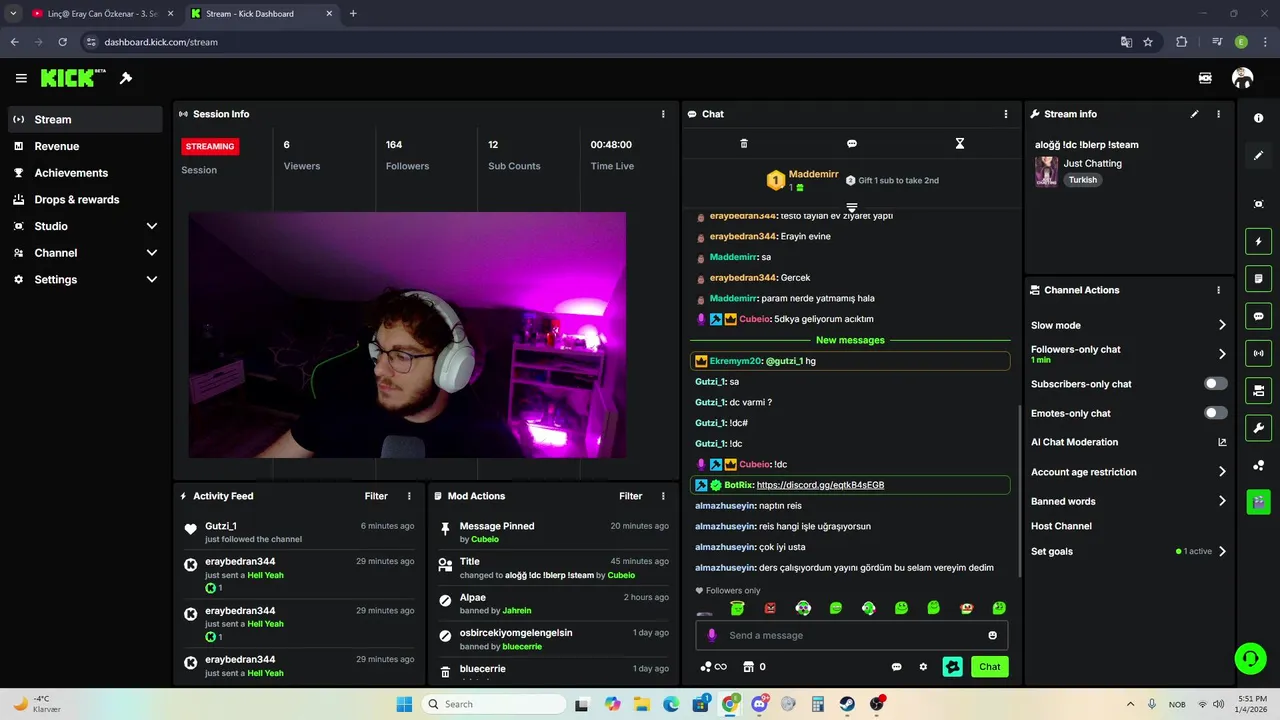
Task: Toggle Subscribers-only chat switch
Action: (x=1216, y=384)
